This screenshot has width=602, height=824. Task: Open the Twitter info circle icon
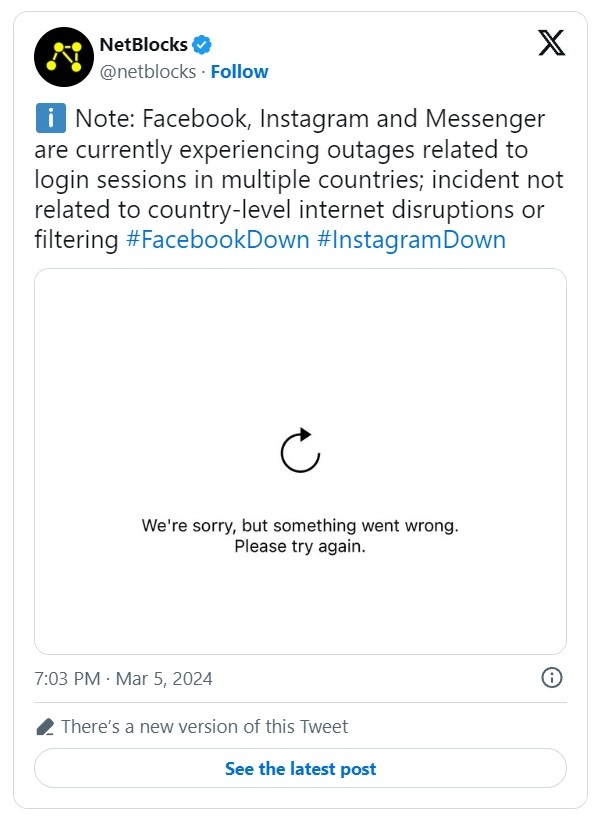551,678
